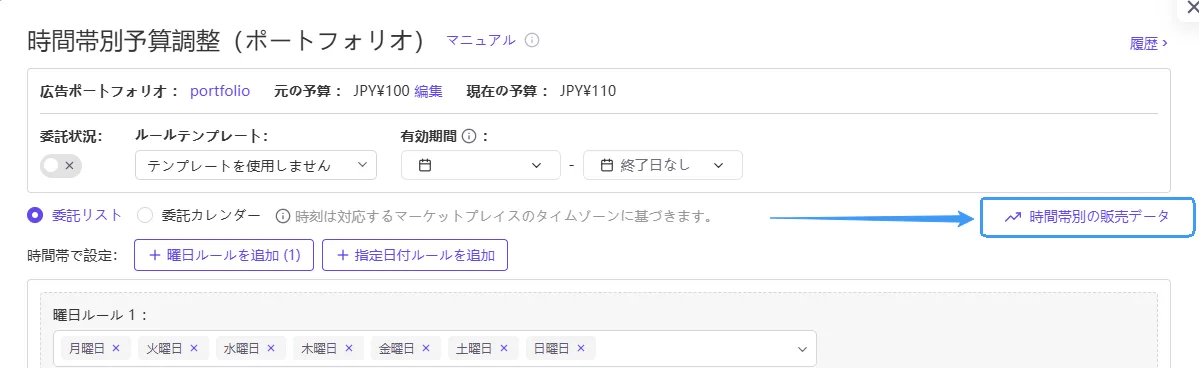The height and width of the screenshot is (368, 1199).
Task: Remove 日曜日 tag
Action: pos(581,348)
